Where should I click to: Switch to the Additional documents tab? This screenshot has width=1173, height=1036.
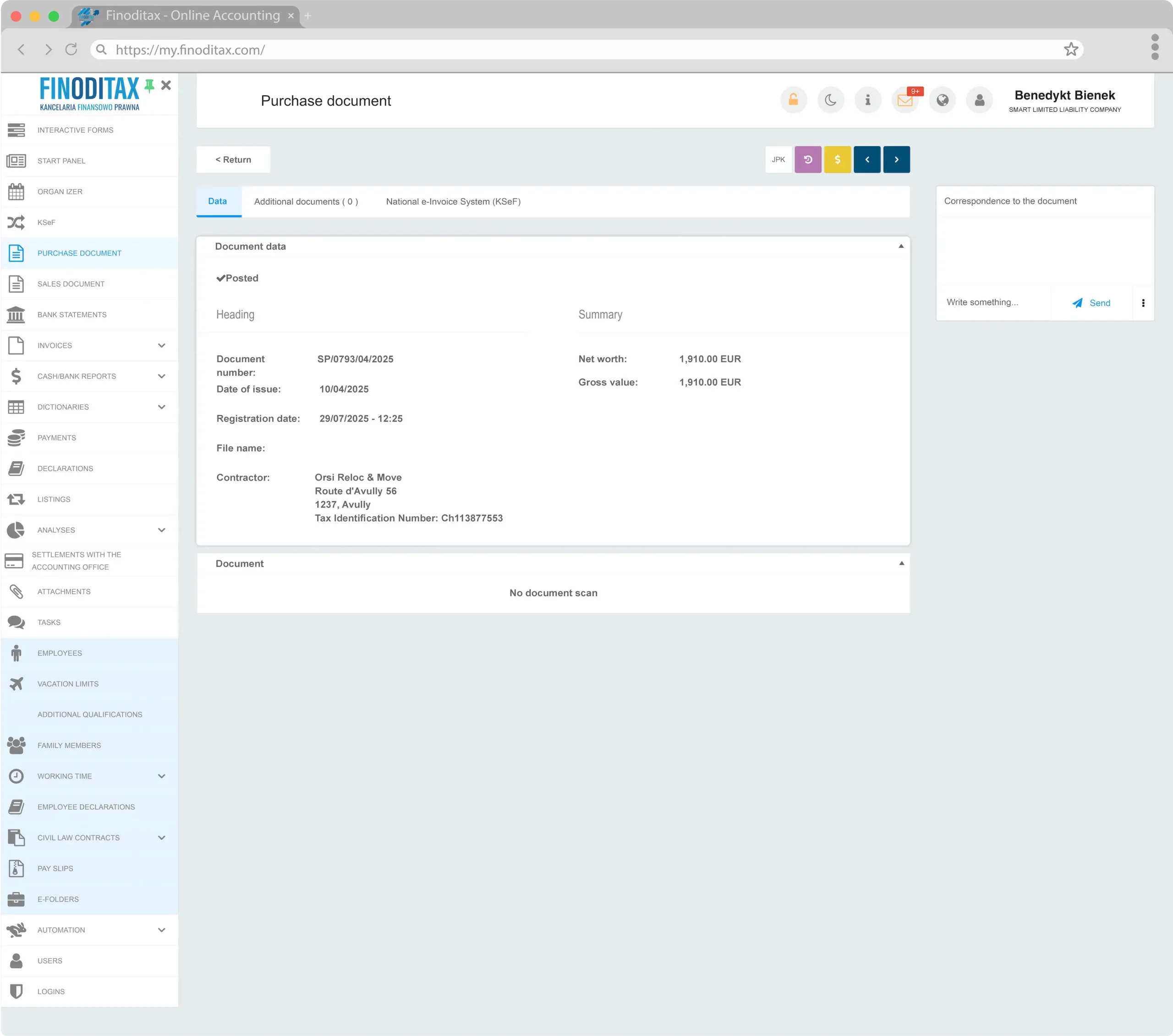306,202
